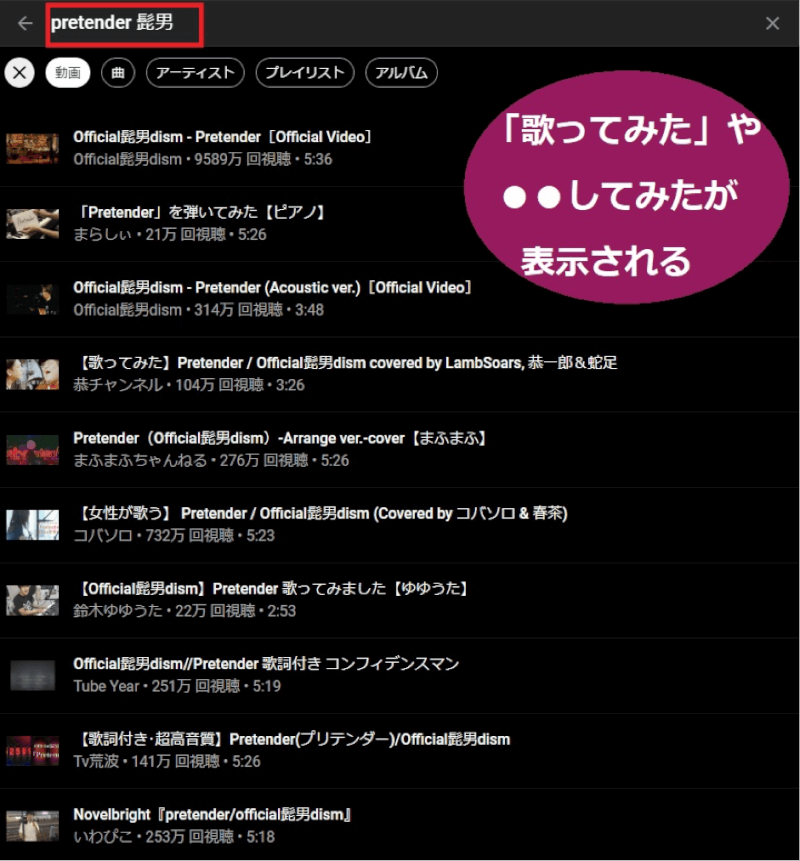Toggle the 動画 filter chip

coord(68,73)
